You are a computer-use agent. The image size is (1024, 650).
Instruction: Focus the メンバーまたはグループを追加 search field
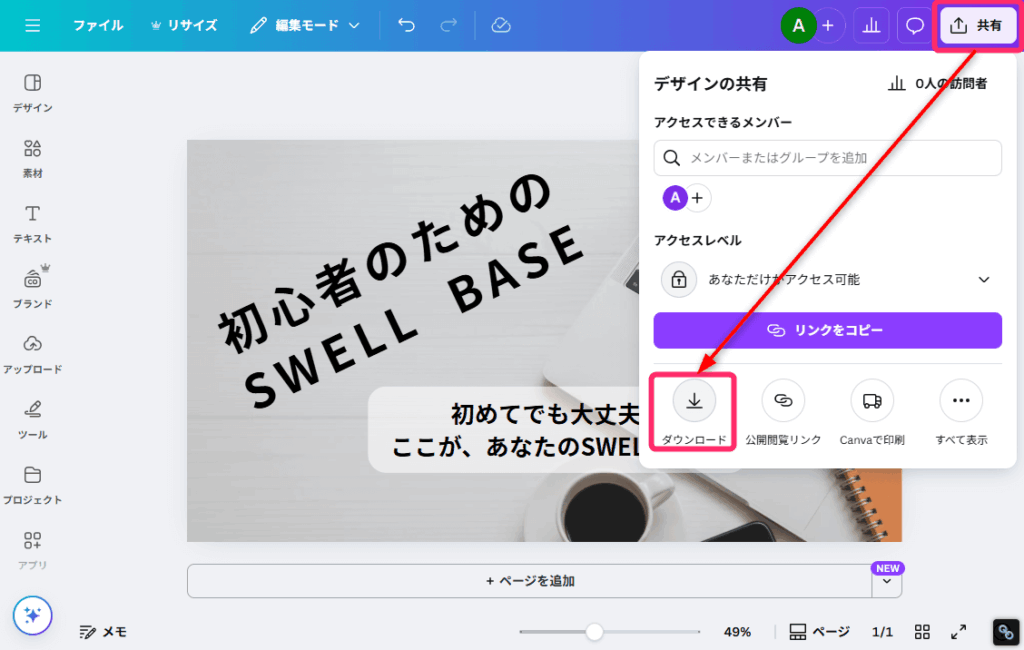coord(827,157)
